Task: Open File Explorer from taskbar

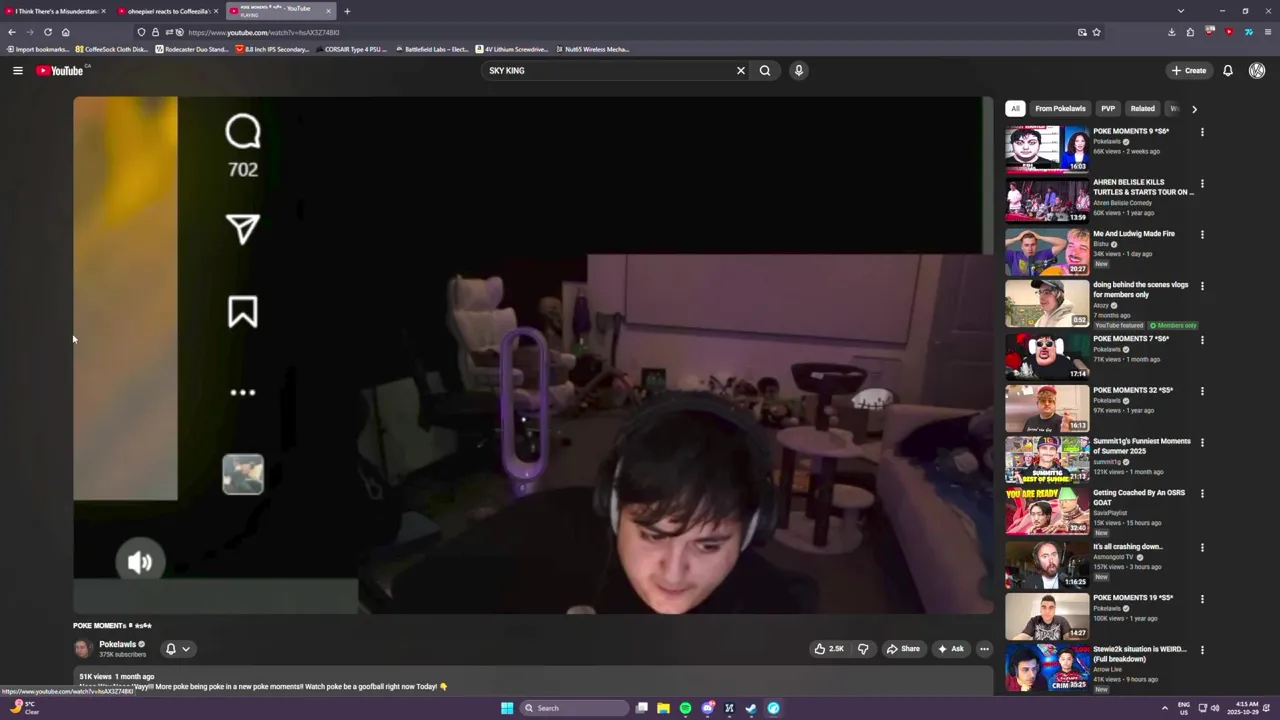Action: [x=663, y=708]
